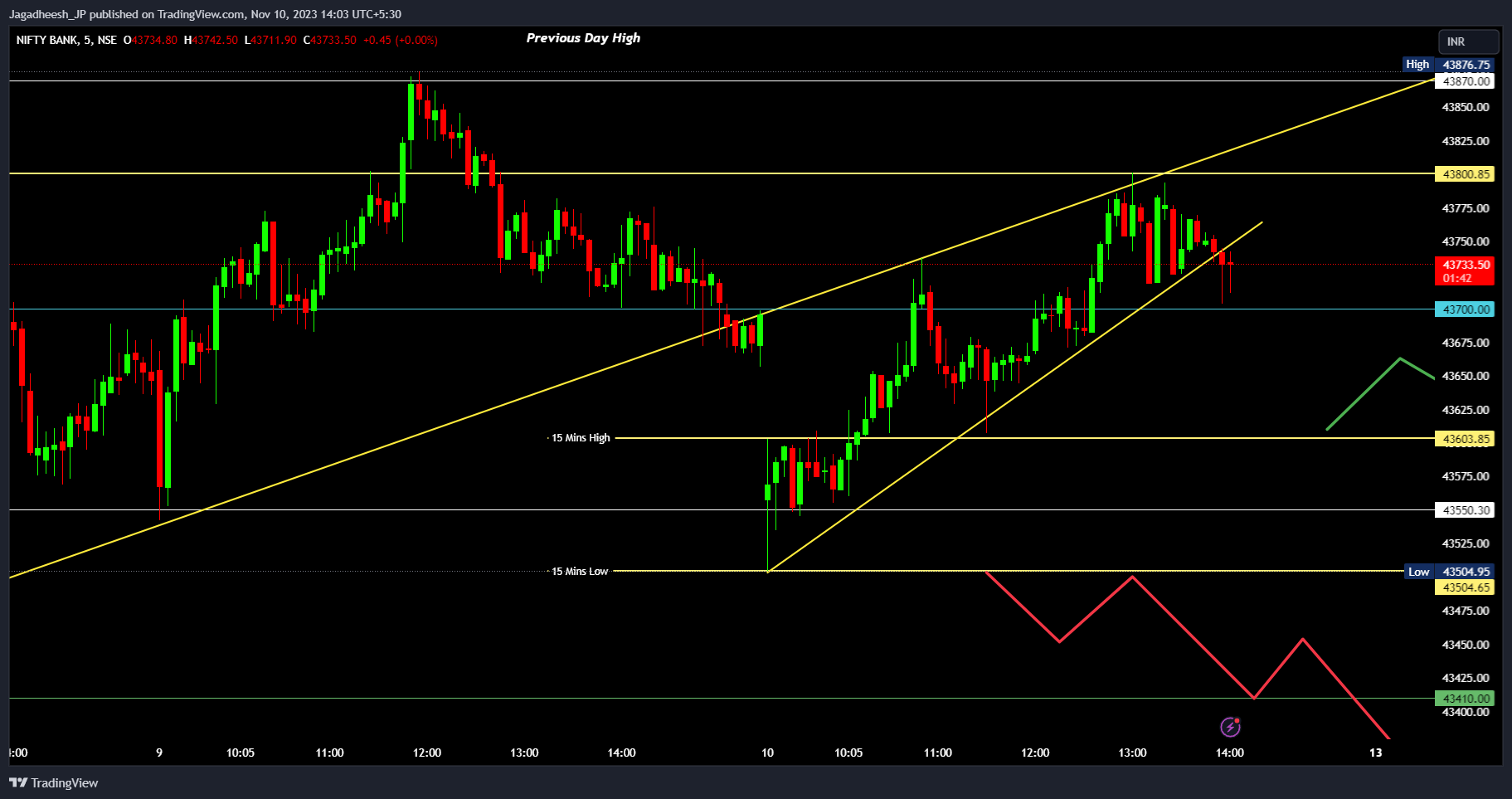Click the open value O43734.80

(150, 40)
